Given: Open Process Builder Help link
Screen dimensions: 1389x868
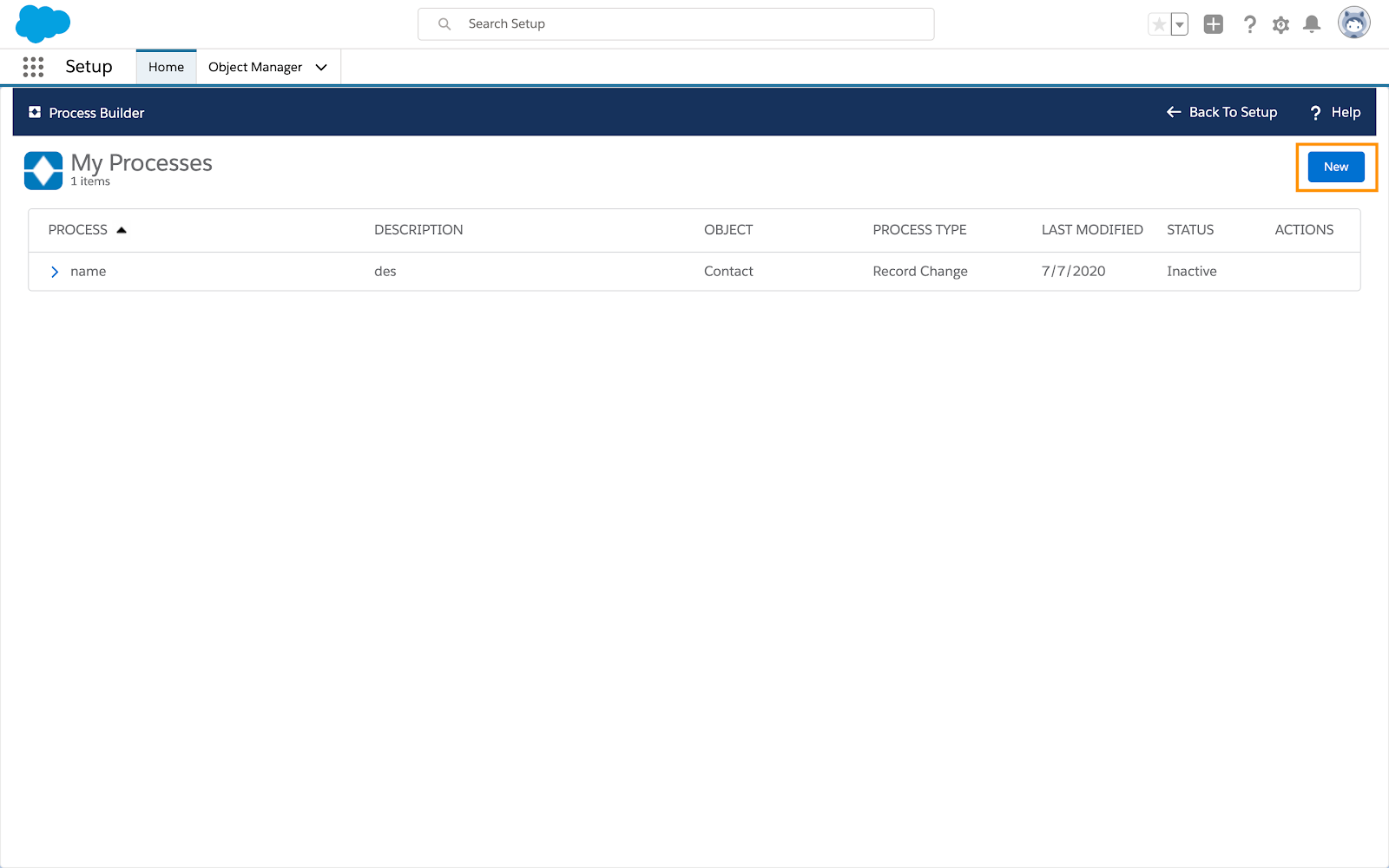Looking at the screenshot, I should pyautogui.click(x=1335, y=112).
